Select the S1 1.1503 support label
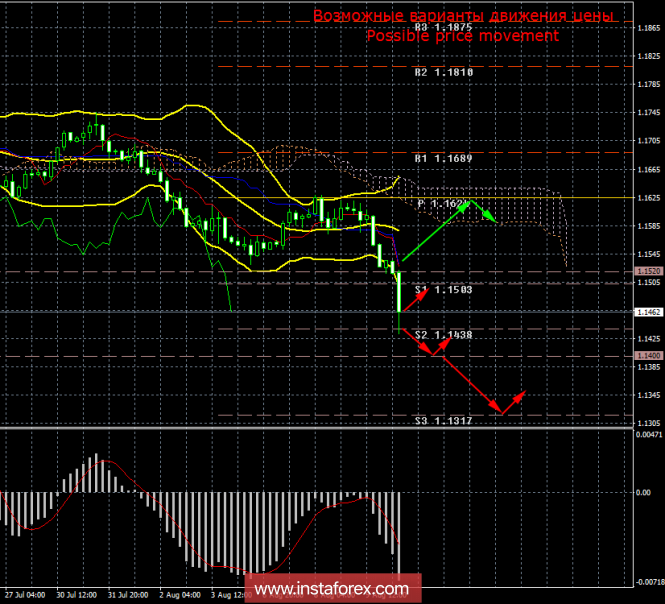 pos(444,290)
